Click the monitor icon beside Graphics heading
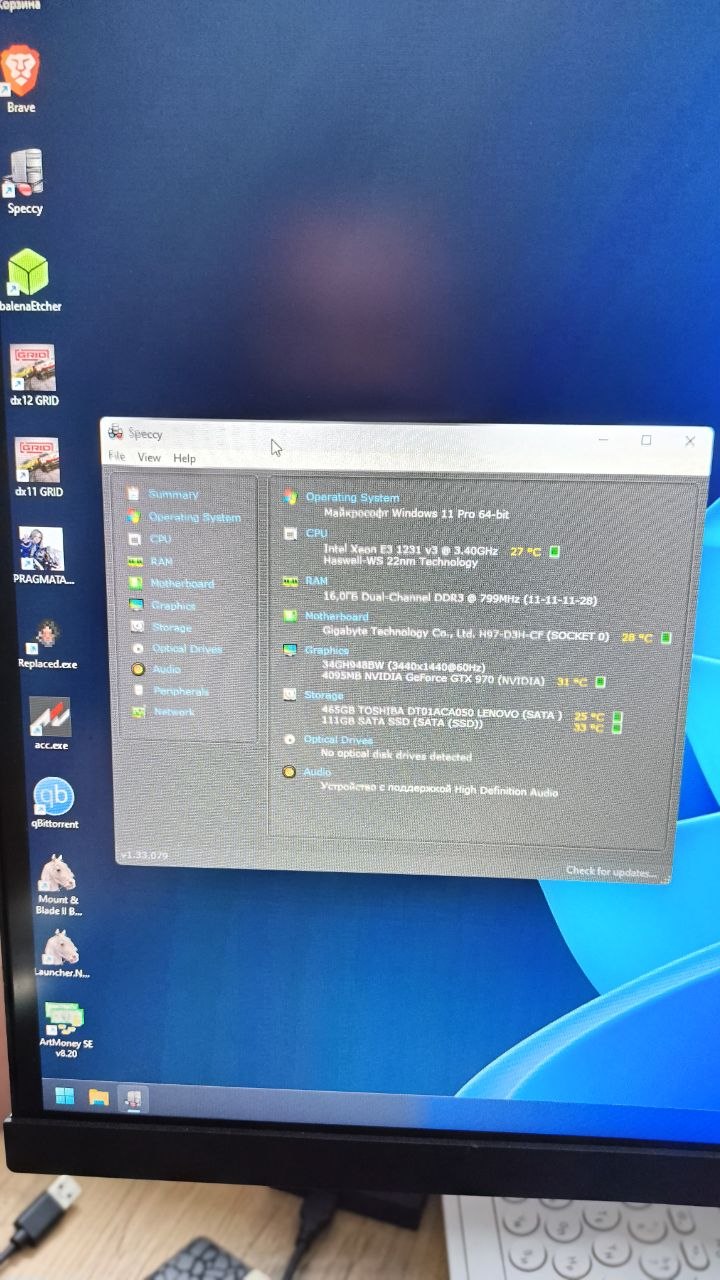Viewport: 720px width, 1280px height. pos(290,650)
